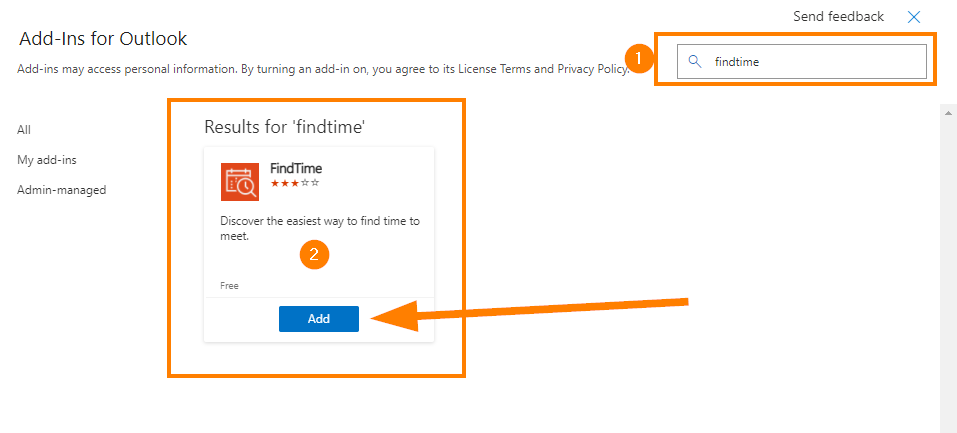Focus the findtime search box
This screenshot has width=957, height=433.
[801, 61]
